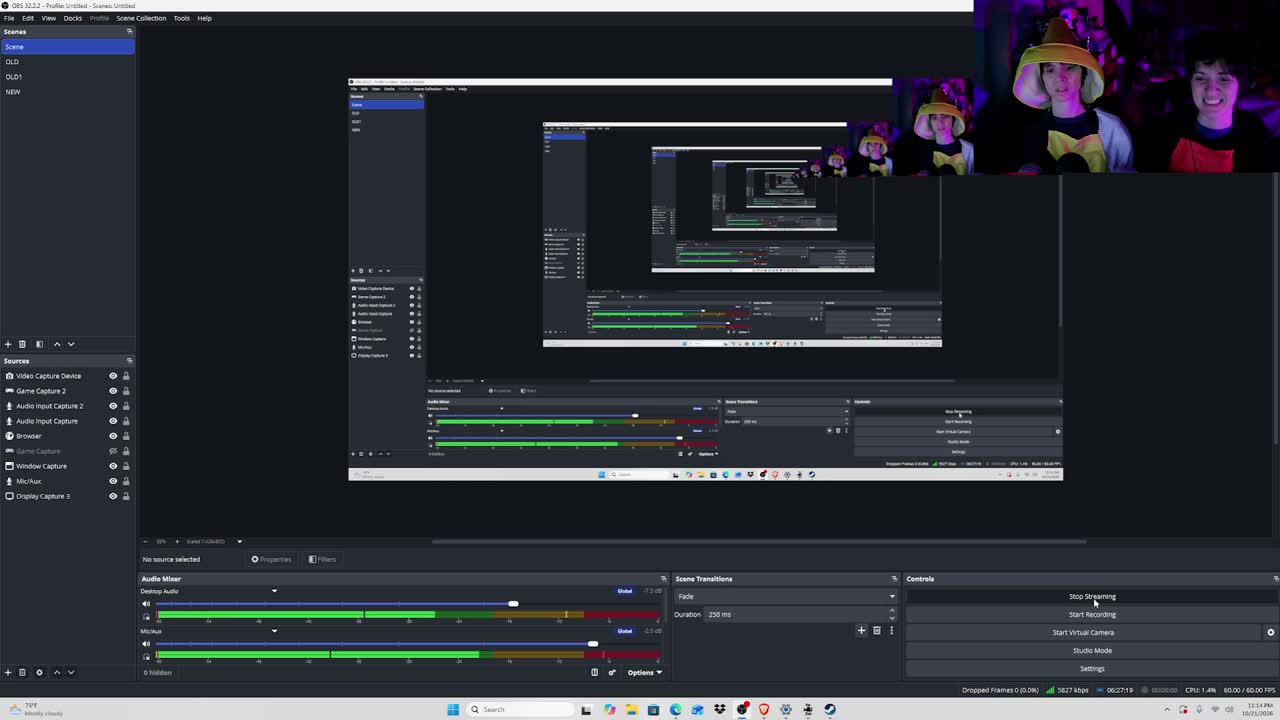Screen dimensions: 1280x720
Task: Open Windows Start menu
Action: point(453,709)
